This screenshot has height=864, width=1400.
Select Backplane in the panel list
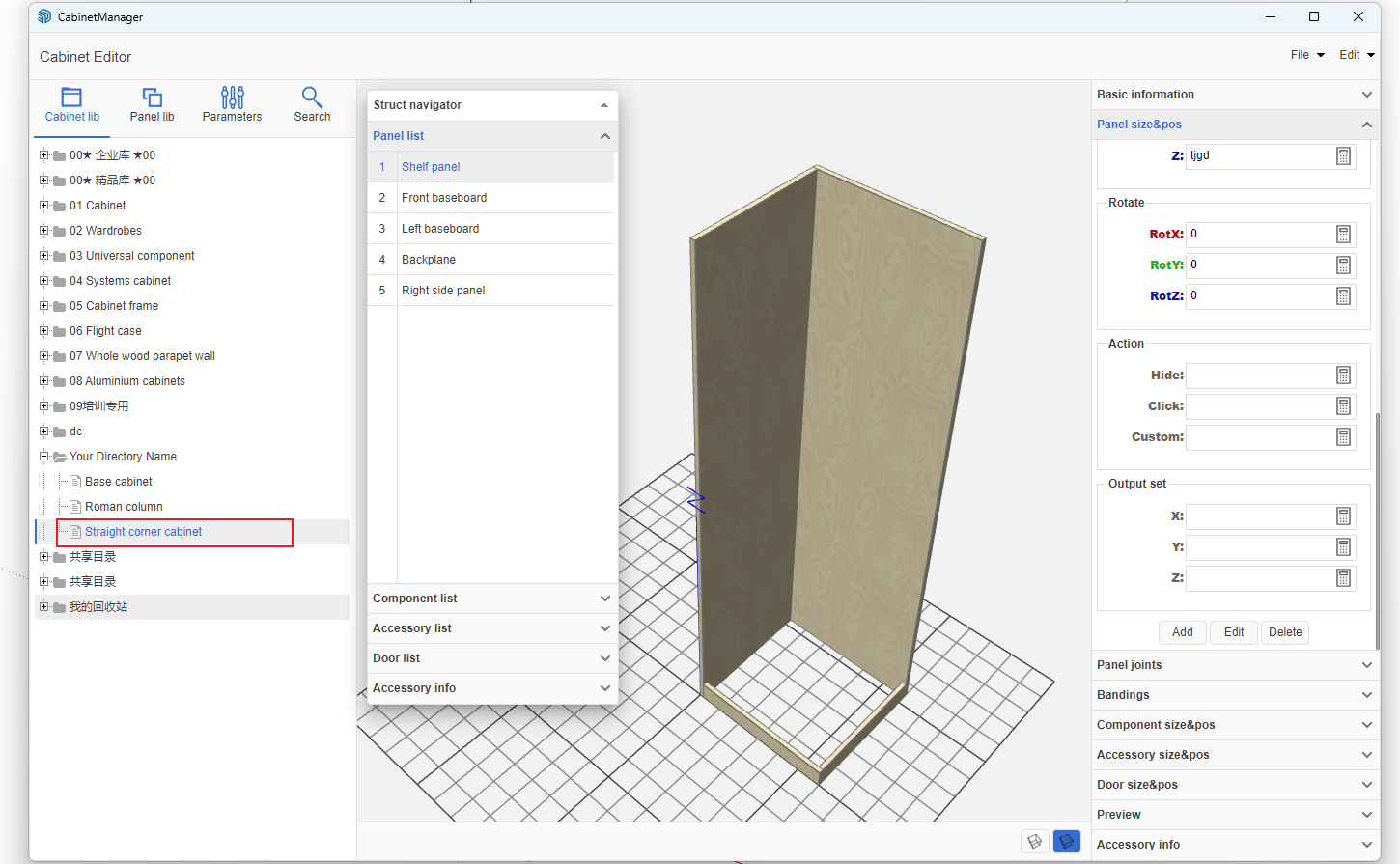429,260
